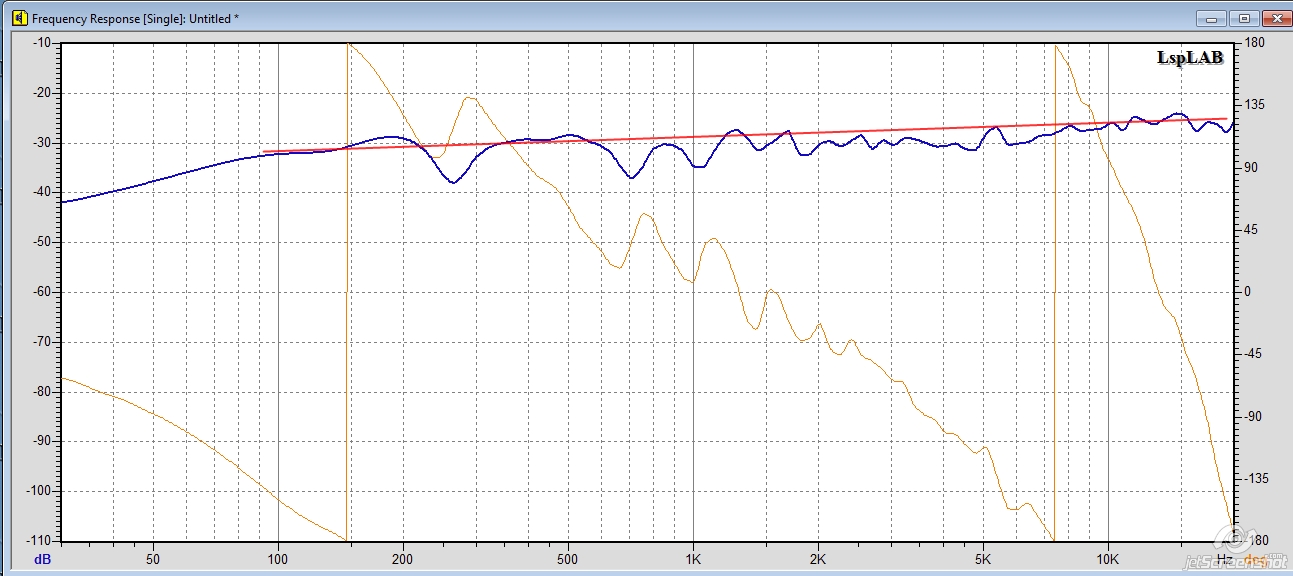Click the -45 label on the phase axis
Viewport: 1293px width, 576px height.
pyautogui.click(x=1253, y=354)
